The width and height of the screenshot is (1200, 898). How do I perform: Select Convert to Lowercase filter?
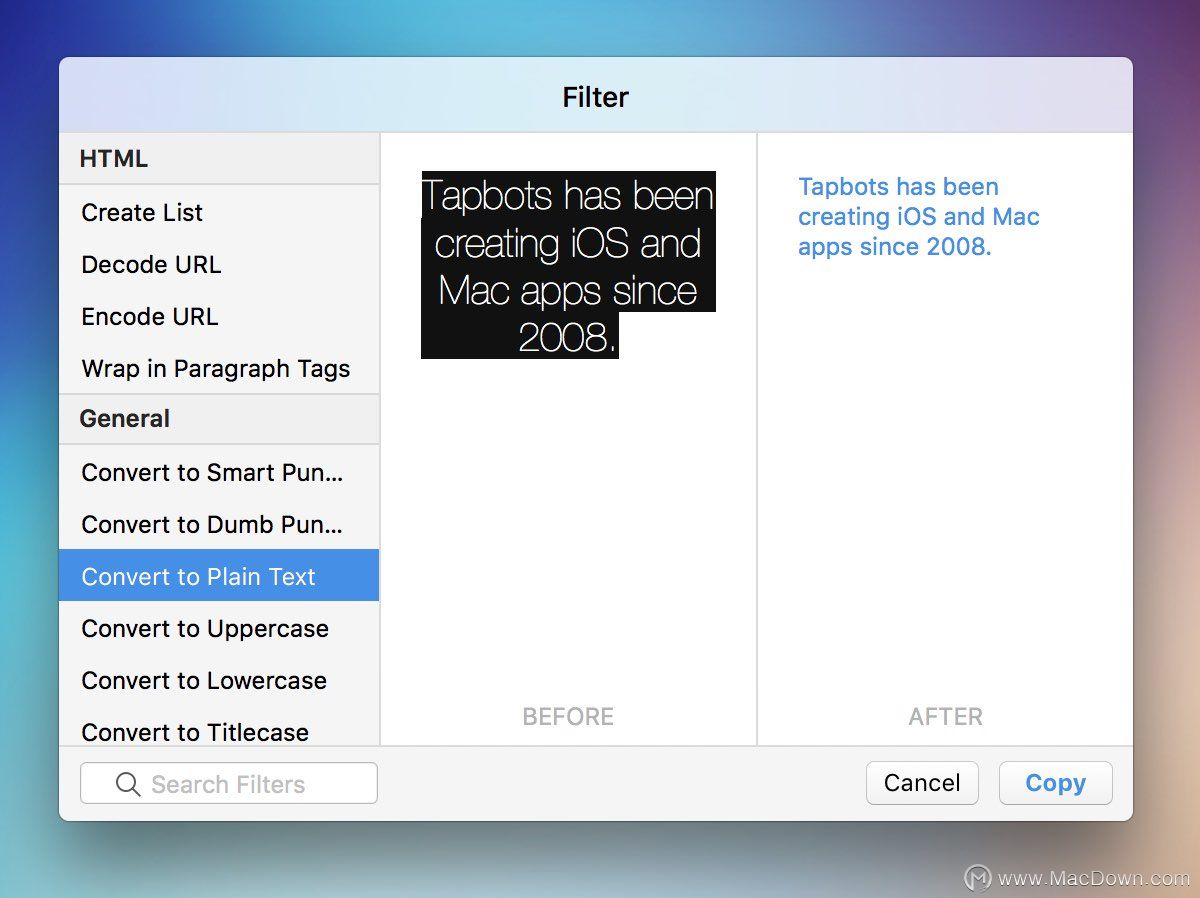219,680
